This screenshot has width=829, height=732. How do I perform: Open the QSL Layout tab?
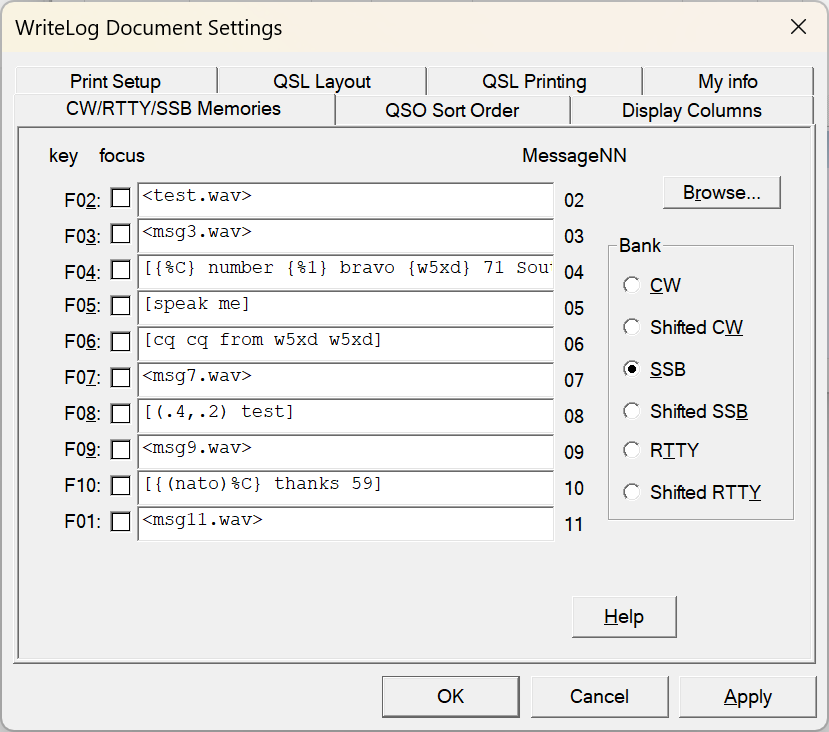point(321,82)
